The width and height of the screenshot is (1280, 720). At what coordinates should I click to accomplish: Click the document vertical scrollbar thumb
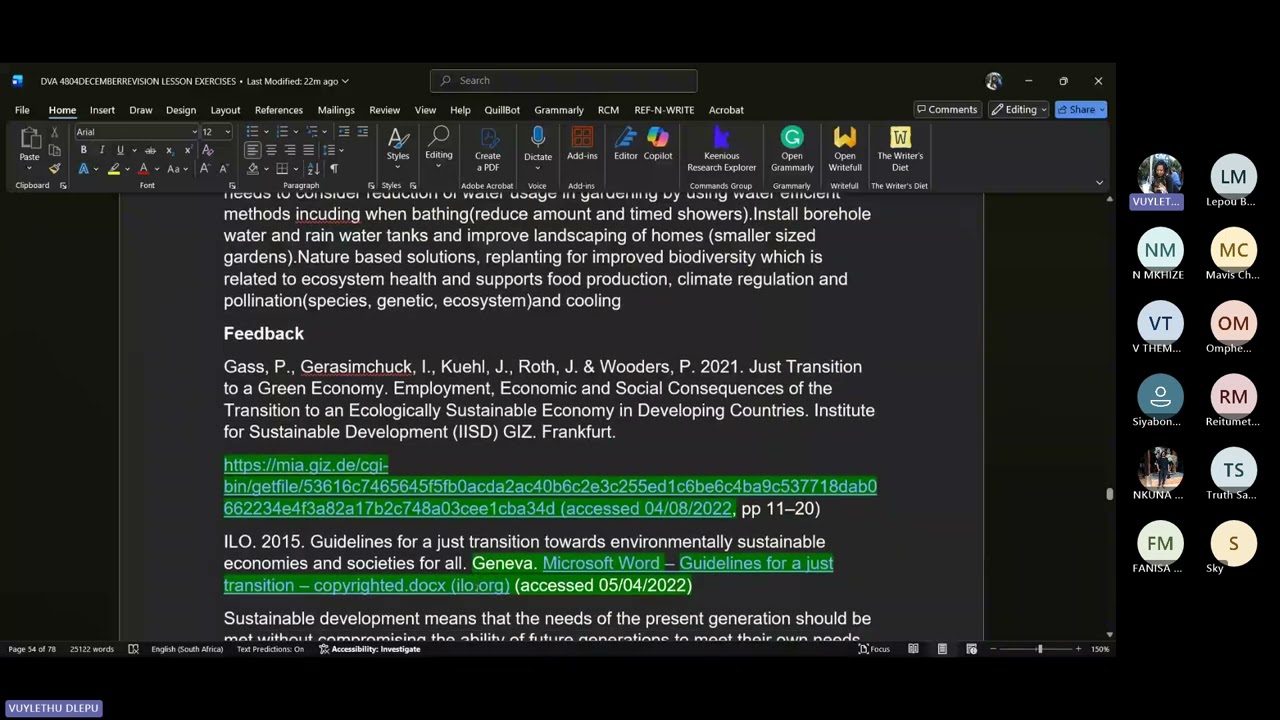[x=1109, y=494]
